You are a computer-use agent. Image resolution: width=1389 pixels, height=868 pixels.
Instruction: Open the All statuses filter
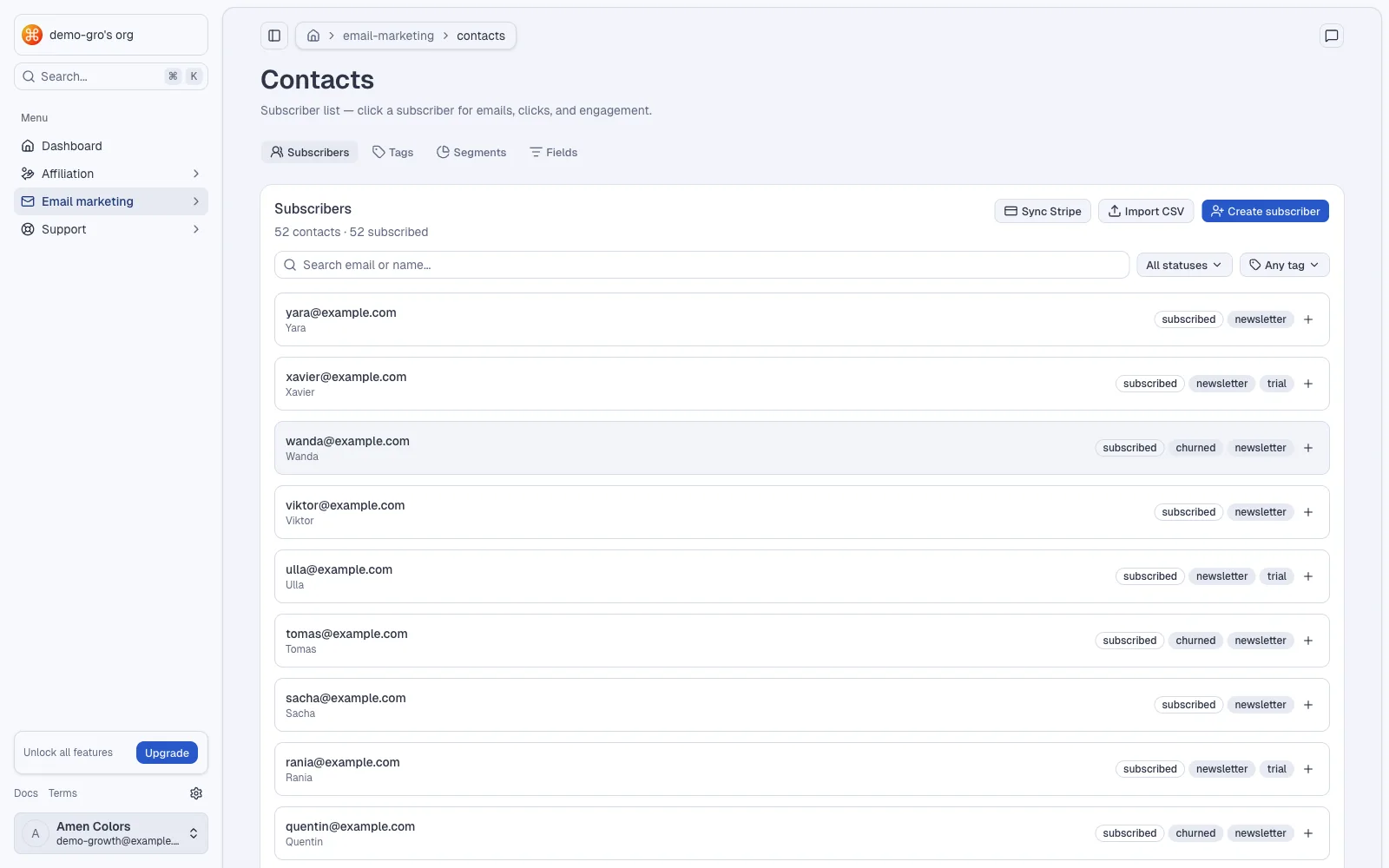[1184, 265]
